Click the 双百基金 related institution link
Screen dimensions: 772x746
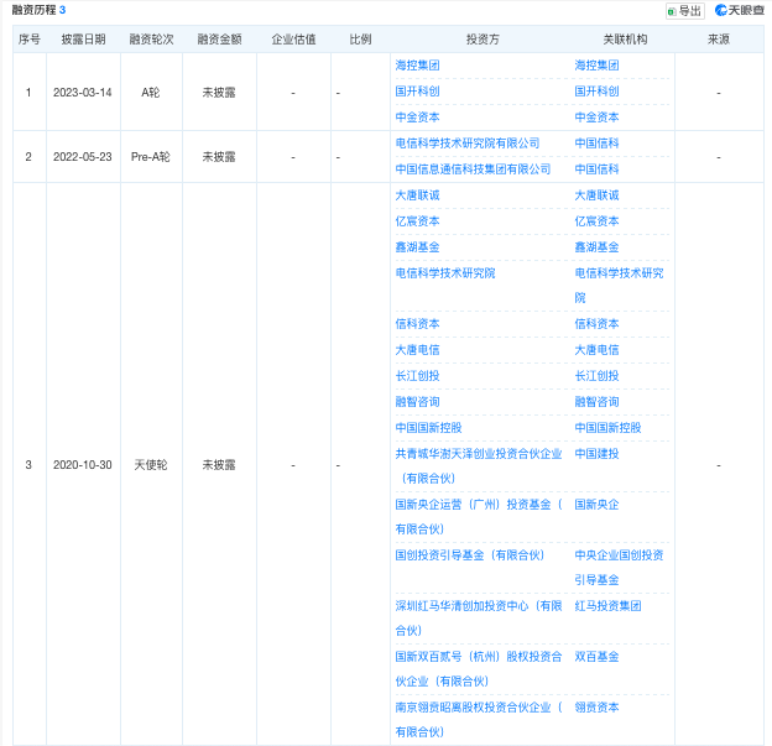596,657
